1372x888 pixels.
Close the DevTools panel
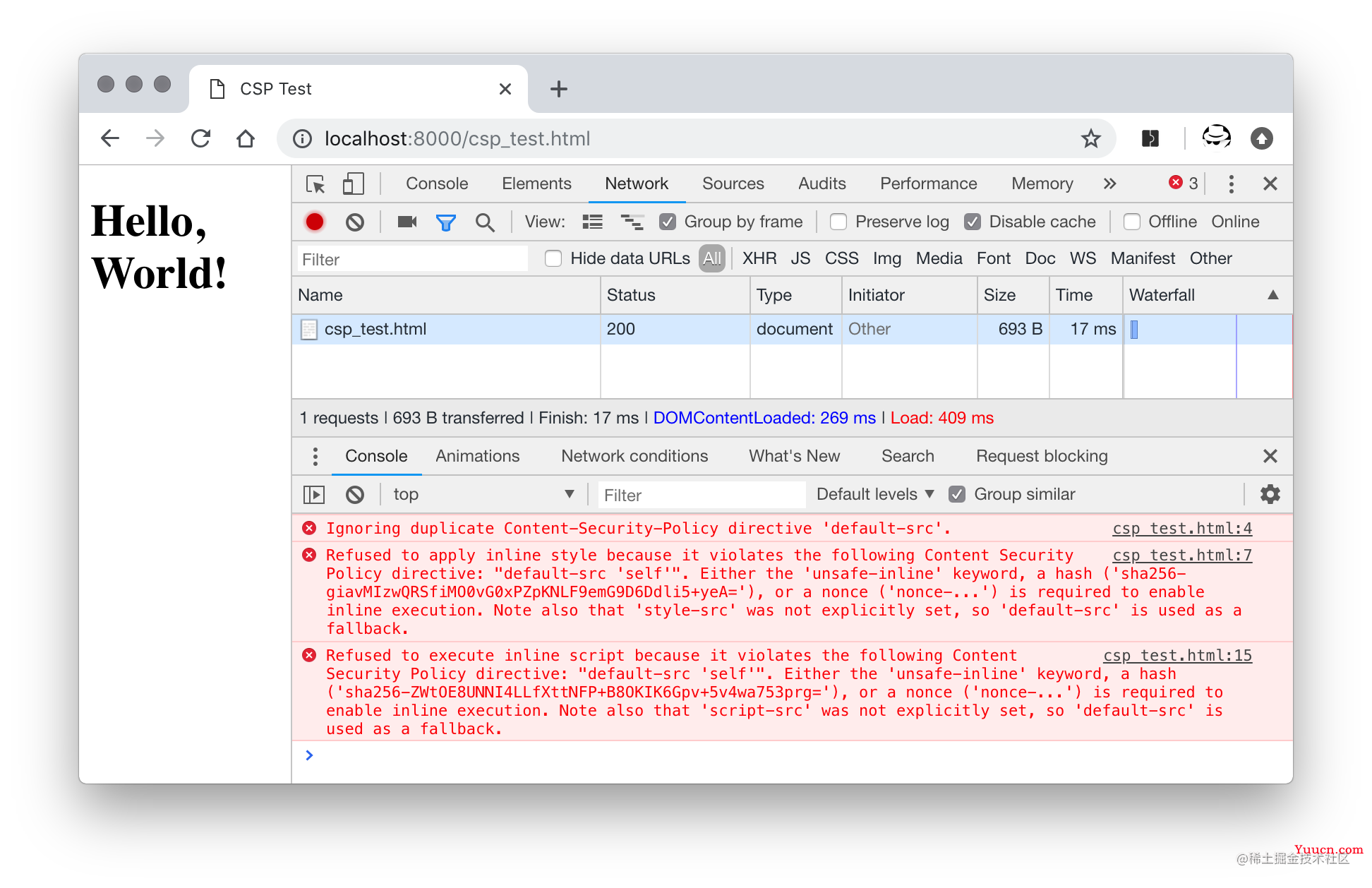point(1270,184)
